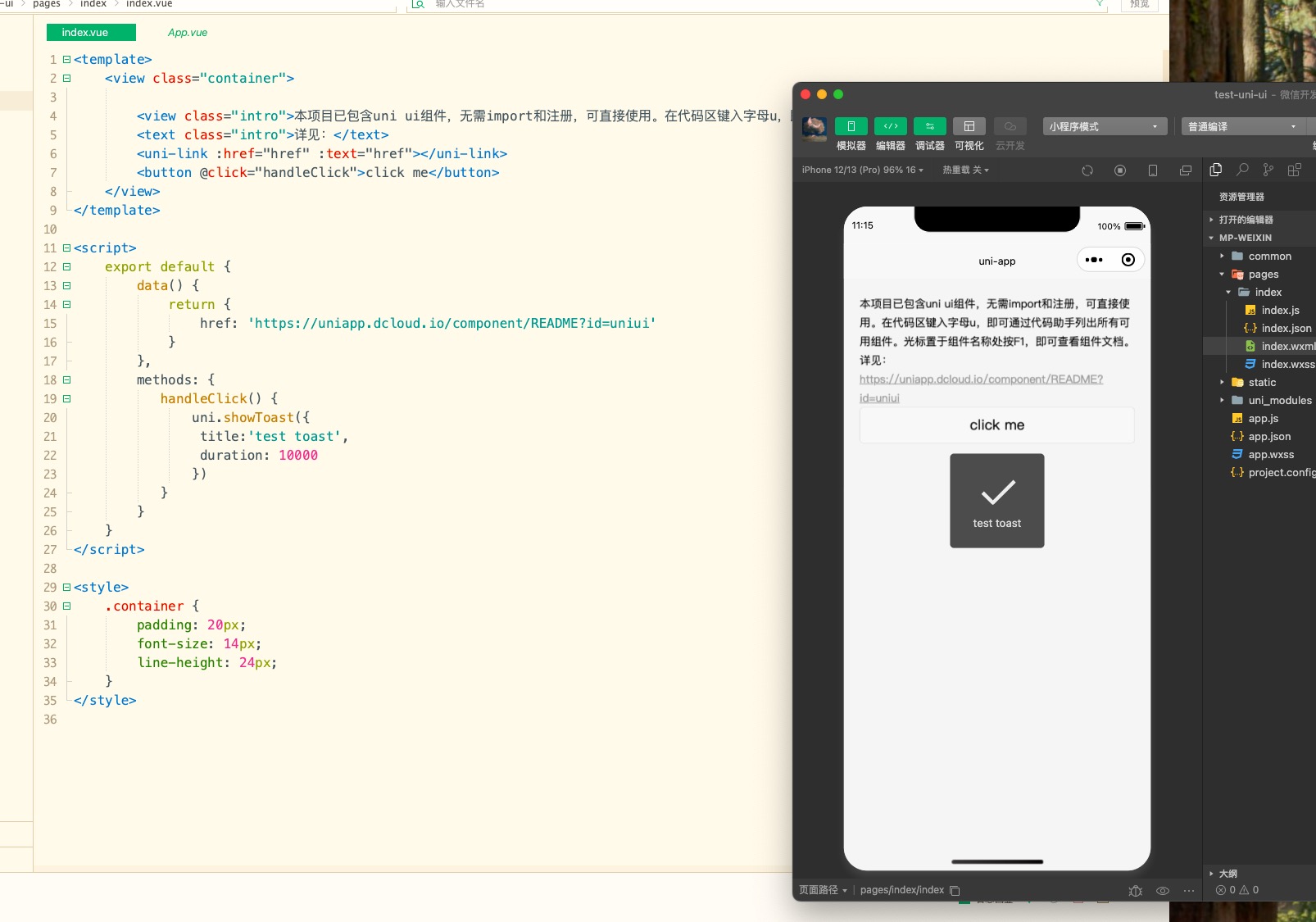
Task: Open the iPhone 12/13 (Pro) device dropdown
Action: (x=862, y=170)
